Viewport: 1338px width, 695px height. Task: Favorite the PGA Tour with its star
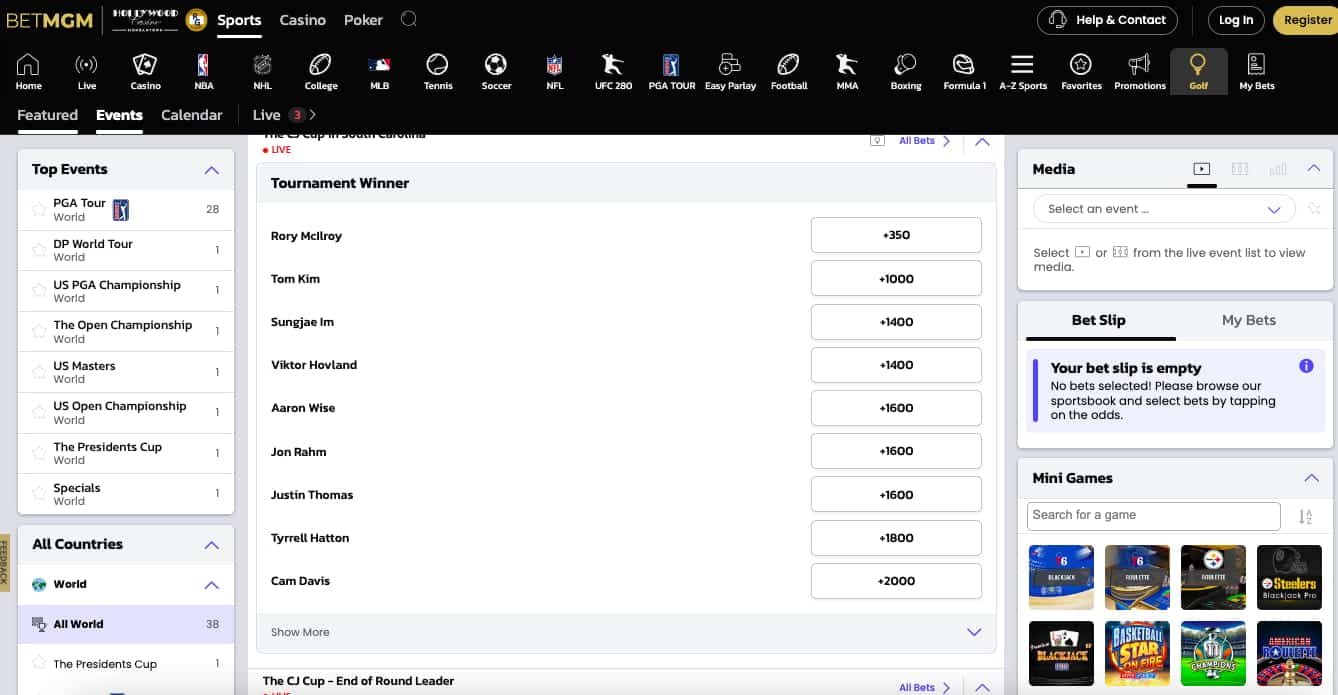tap(39, 209)
